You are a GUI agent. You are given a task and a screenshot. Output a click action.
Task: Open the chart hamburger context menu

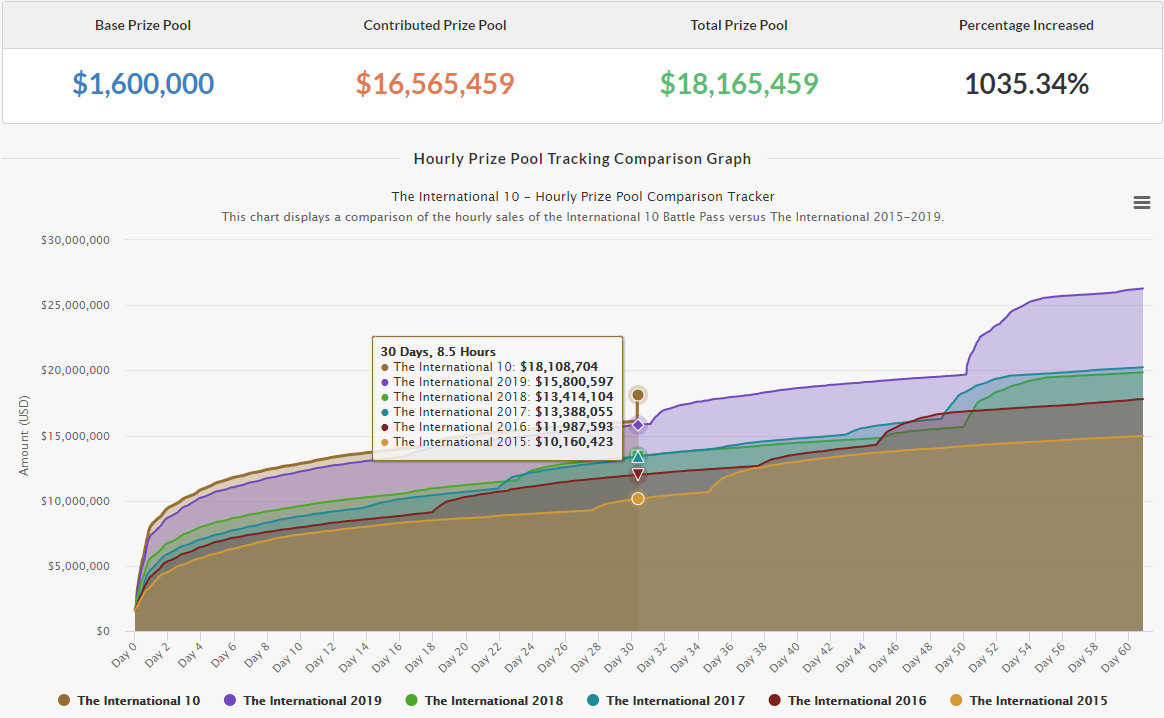[x=1142, y=202]
